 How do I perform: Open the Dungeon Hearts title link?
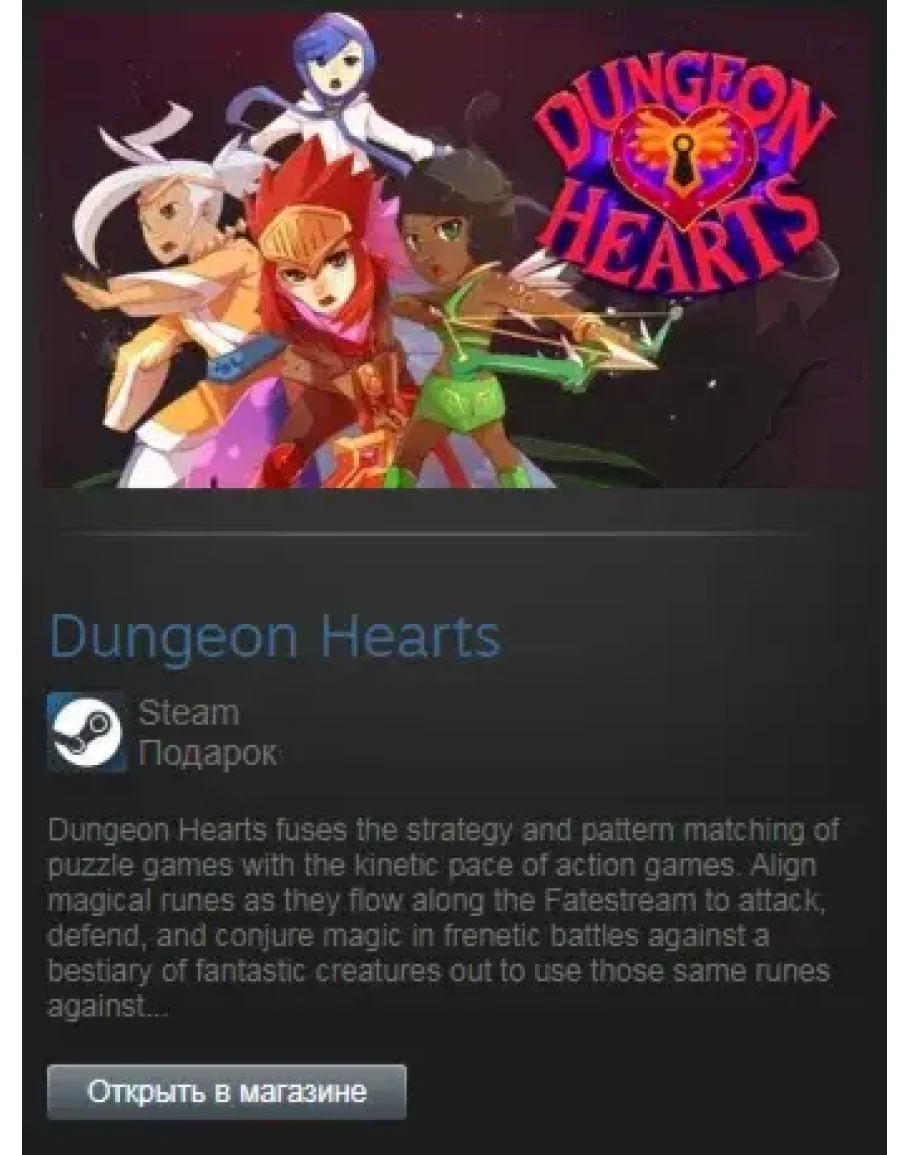(274, 635)
